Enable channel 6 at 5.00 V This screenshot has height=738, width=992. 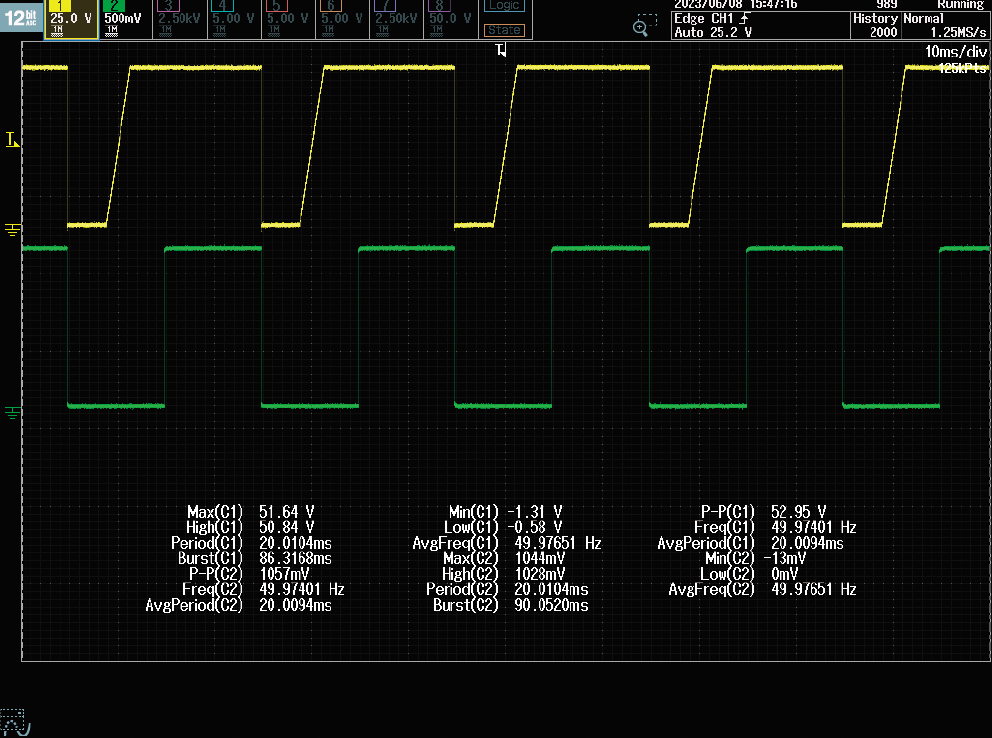pos(342,19)
